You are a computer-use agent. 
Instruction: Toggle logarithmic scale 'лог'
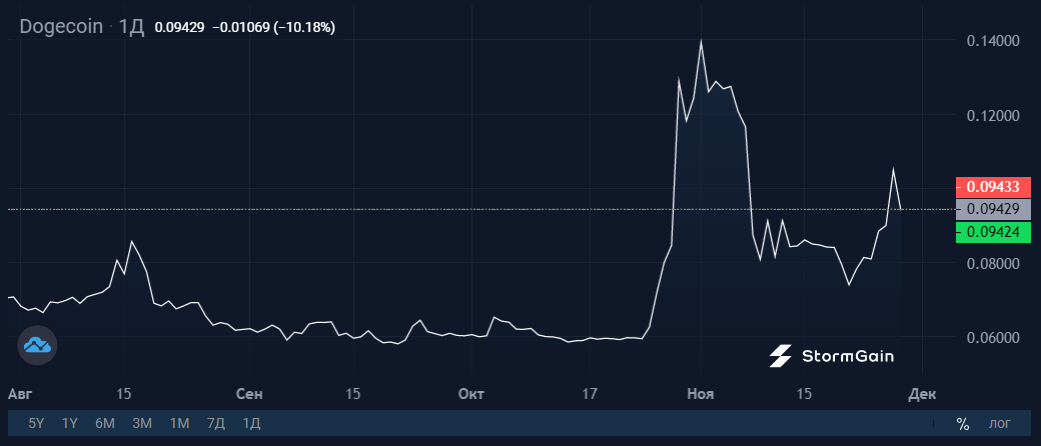coord(1001,423)
